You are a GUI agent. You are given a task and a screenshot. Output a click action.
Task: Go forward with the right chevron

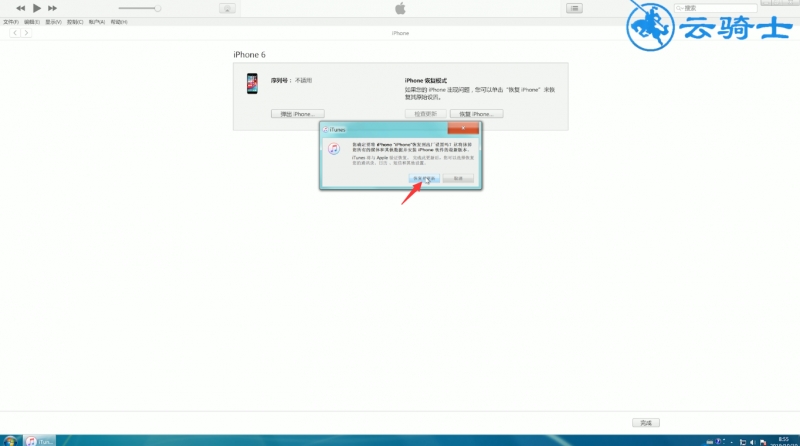click(26, 33)
